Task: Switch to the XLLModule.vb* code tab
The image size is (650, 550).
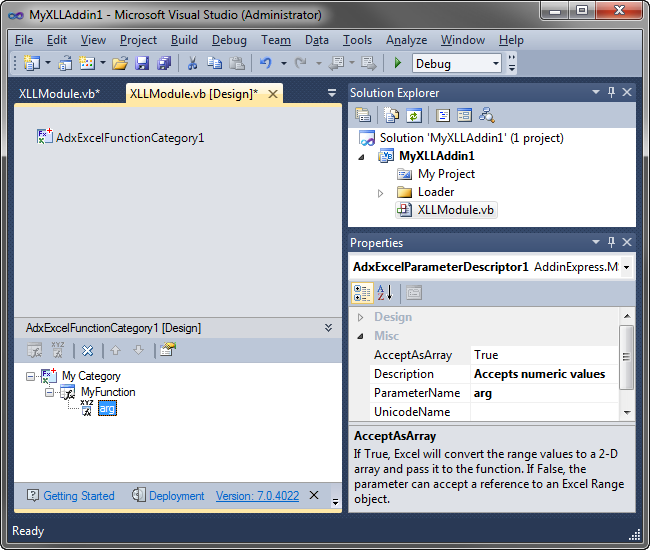Action: click(x=59, y=94)
